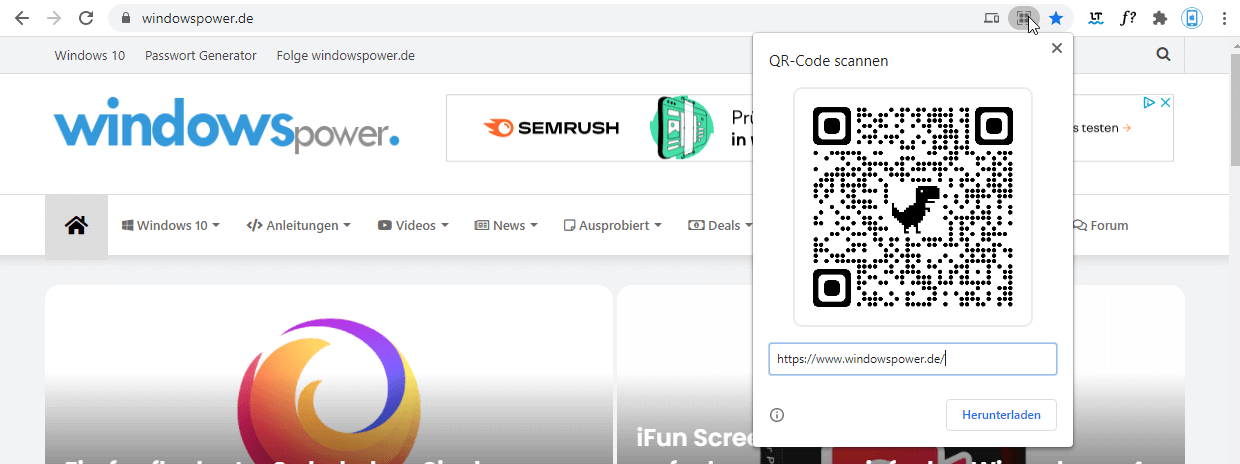Viewport: 1240px width, 464px height.
Task: Expand the Anleitungen dropdown menu
Action: click(299, 226)
